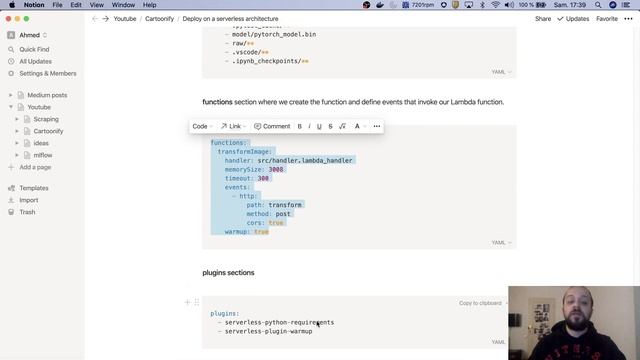Open the text color menu
The image size is (640, 360).
pyautogui.click(x=360, y=127)
